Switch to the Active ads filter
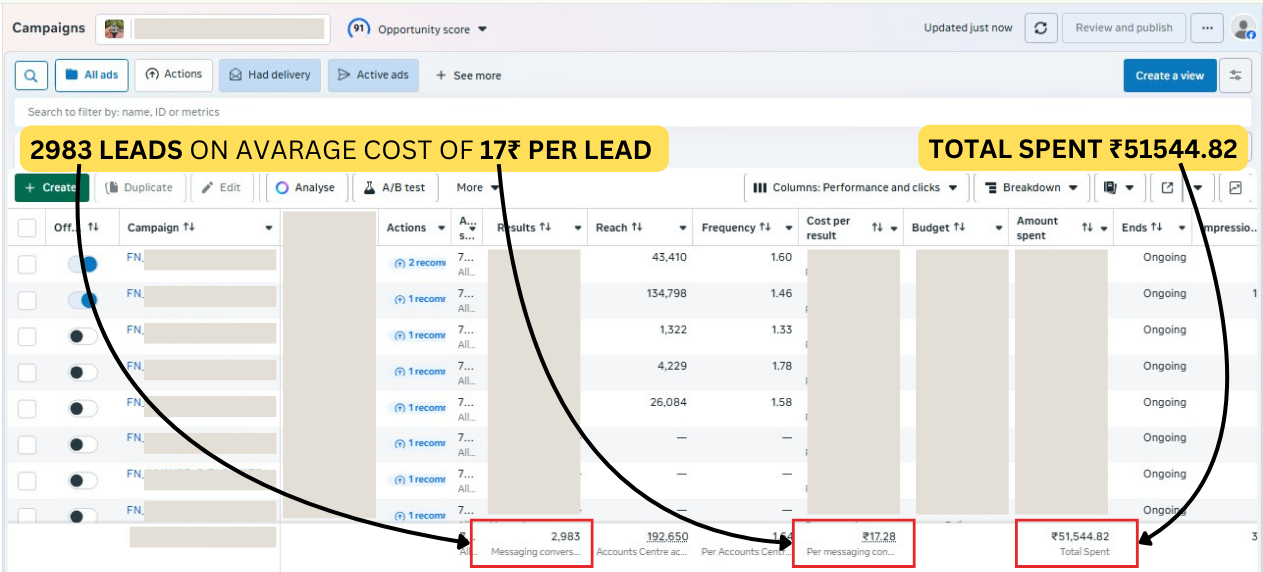1263x572 pixels. 373,75
